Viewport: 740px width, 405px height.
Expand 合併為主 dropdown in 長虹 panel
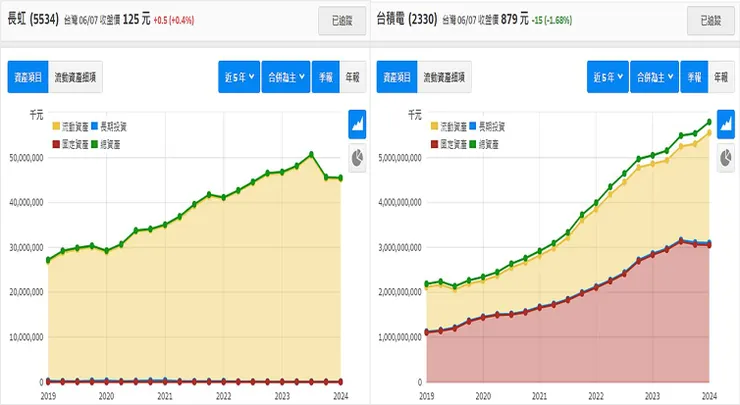pos(286,77)
